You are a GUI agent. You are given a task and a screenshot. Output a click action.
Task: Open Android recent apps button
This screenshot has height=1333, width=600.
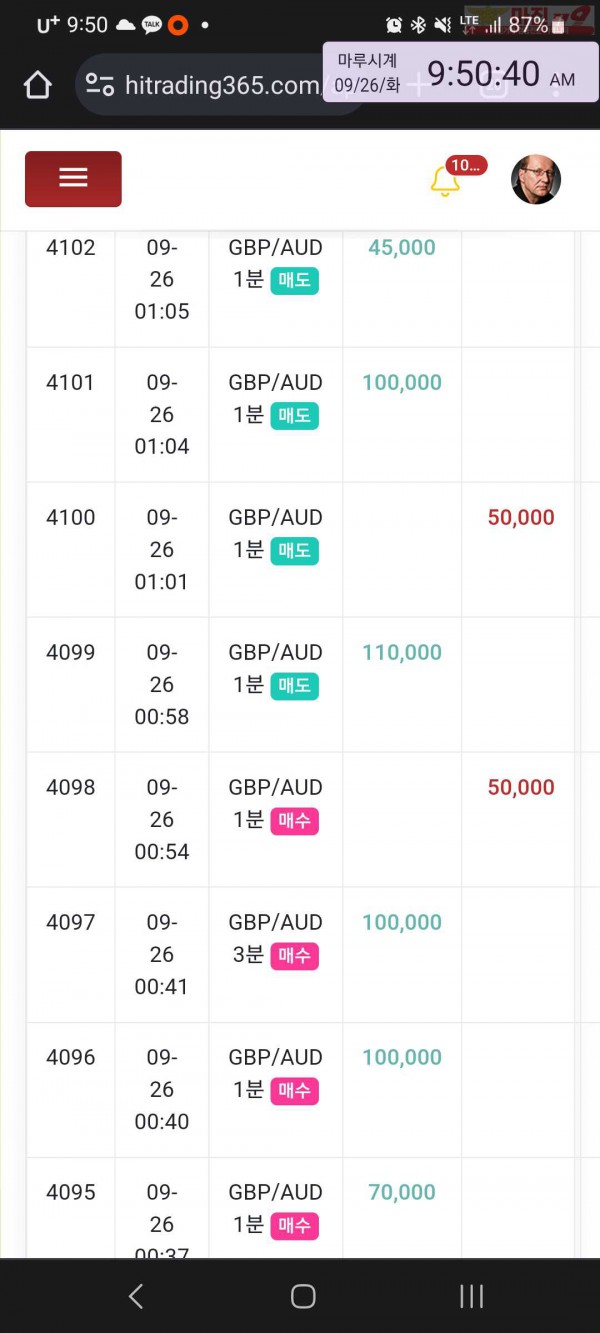[471, 1297]
